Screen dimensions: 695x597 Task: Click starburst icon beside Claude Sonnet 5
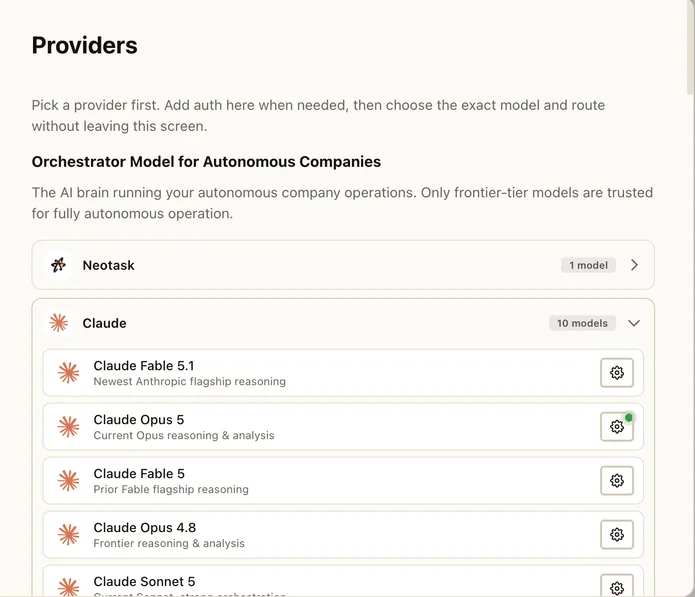tap(68, 587)
